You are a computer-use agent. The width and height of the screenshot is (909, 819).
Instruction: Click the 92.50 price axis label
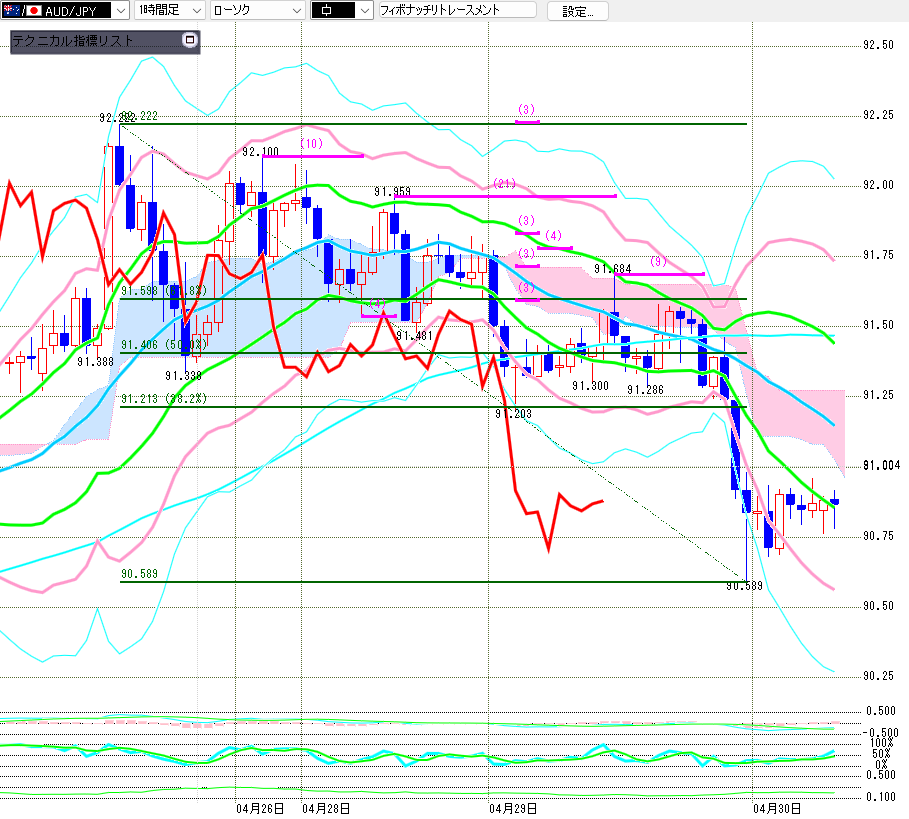(x=879, y=45)
